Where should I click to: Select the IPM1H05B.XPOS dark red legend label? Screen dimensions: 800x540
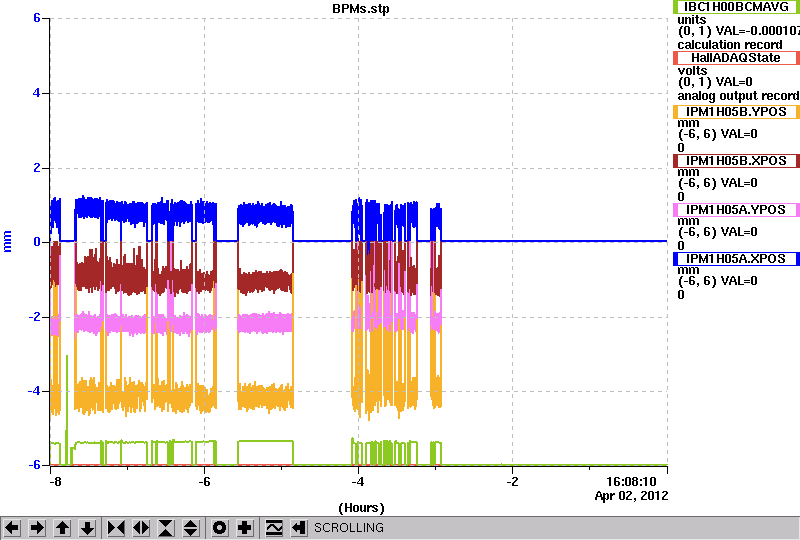[736, 161]
